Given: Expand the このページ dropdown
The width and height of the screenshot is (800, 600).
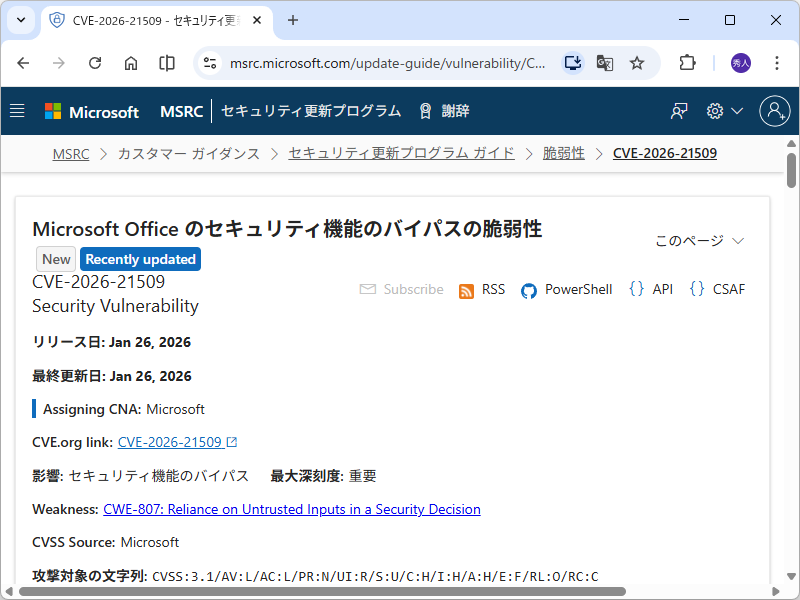Looking at the screenshot, I should tap(694, 240).
